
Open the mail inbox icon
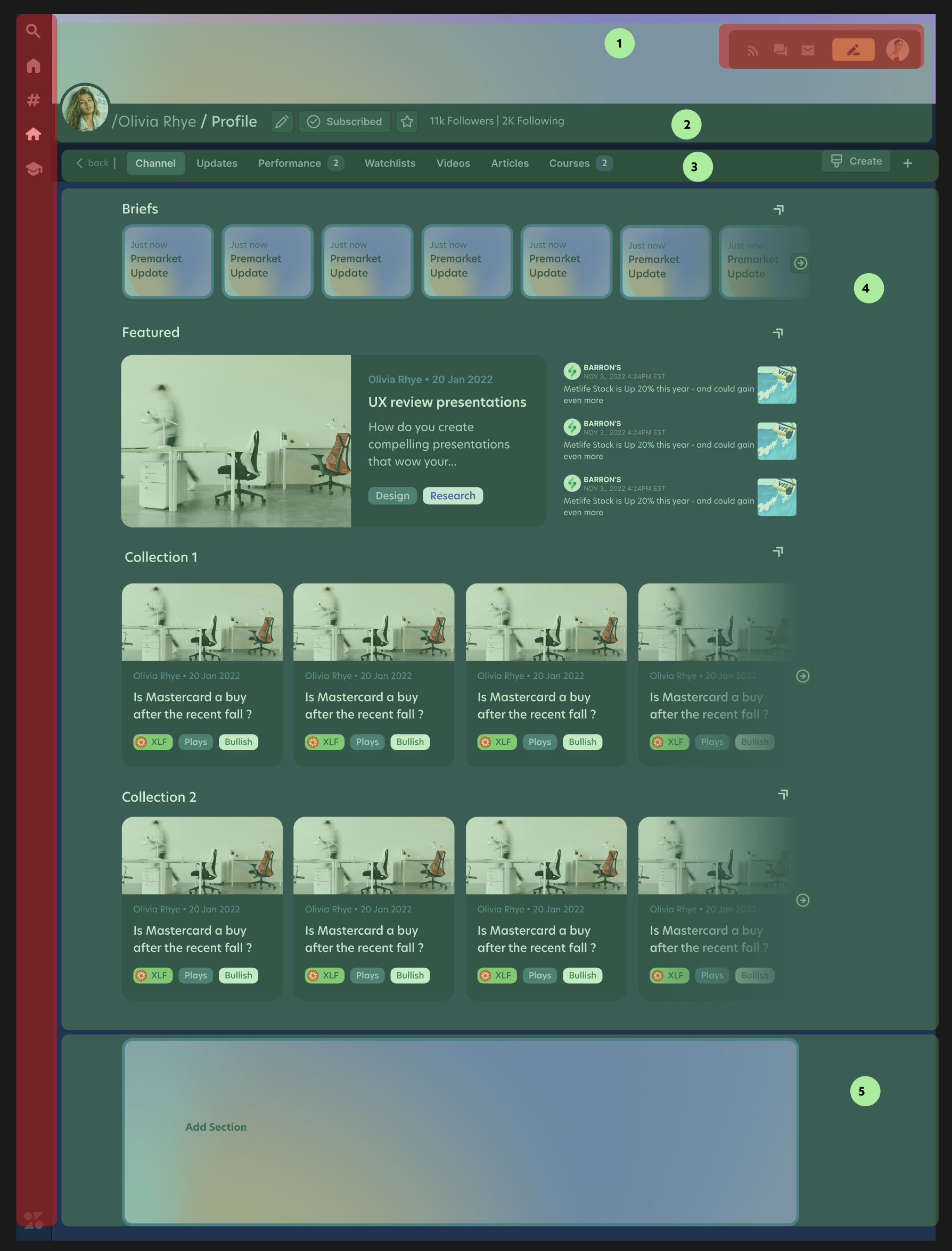pos(808,50)
